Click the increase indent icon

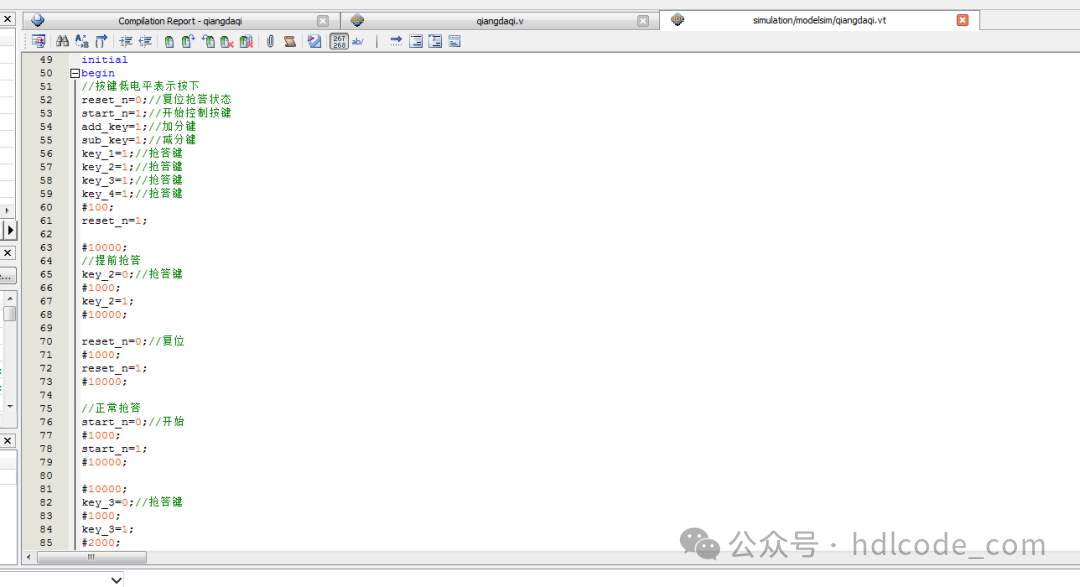pos(126,41)
